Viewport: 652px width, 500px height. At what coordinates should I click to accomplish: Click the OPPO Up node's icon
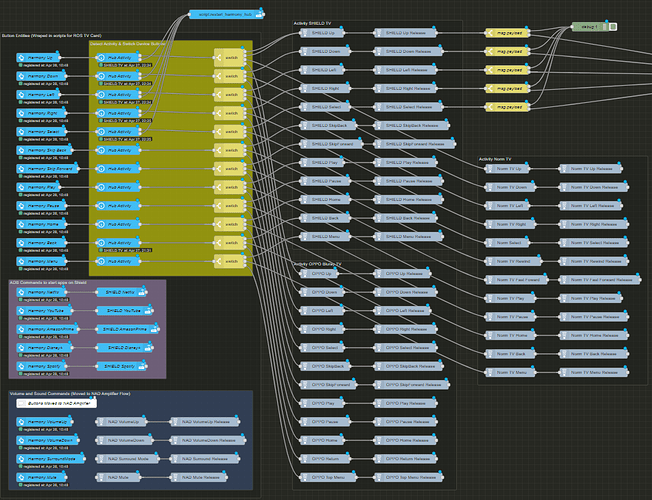(x=304, y=274)
